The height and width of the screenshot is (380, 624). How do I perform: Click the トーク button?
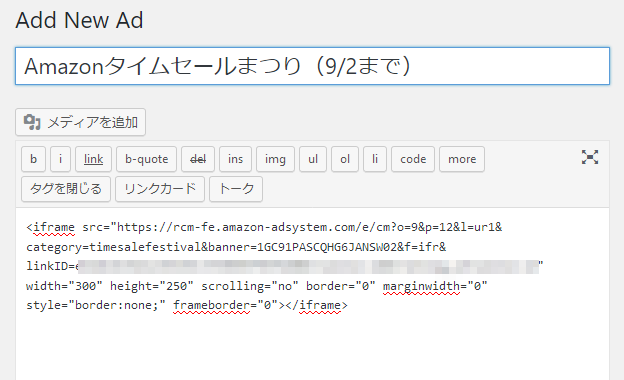coord(236,189)
